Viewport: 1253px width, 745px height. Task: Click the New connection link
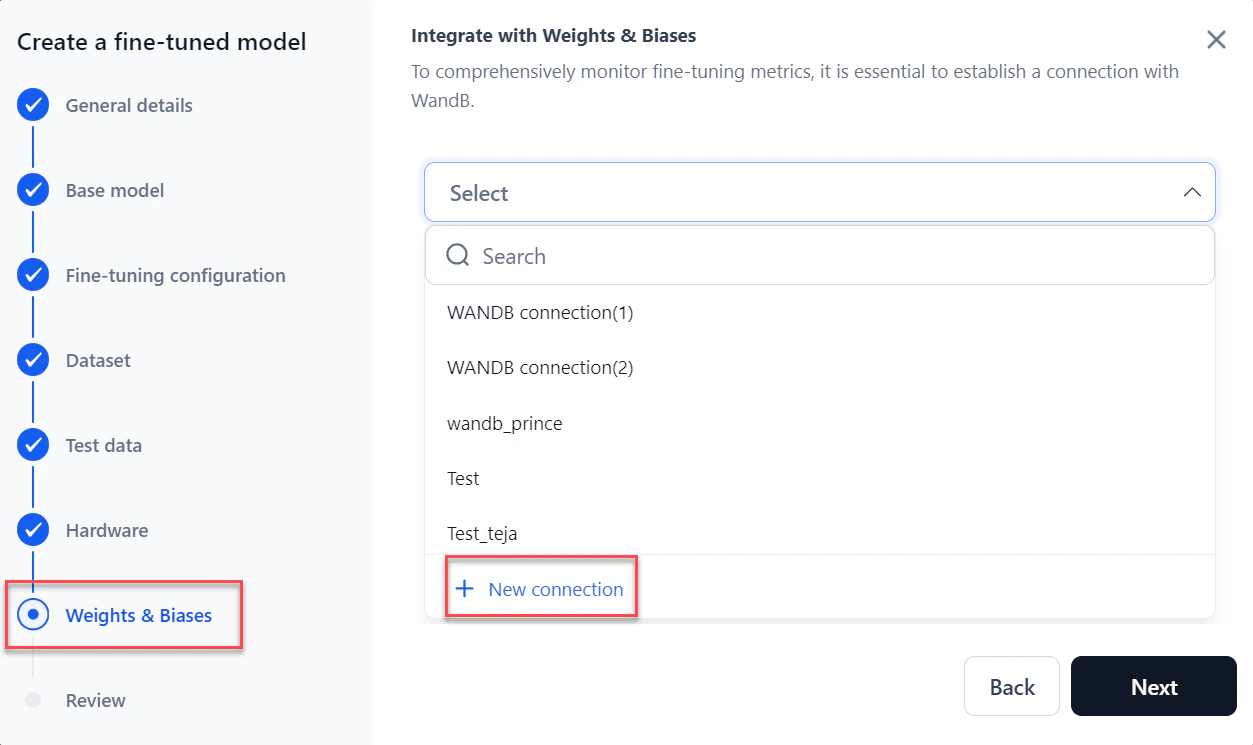[x=555, y=590]
